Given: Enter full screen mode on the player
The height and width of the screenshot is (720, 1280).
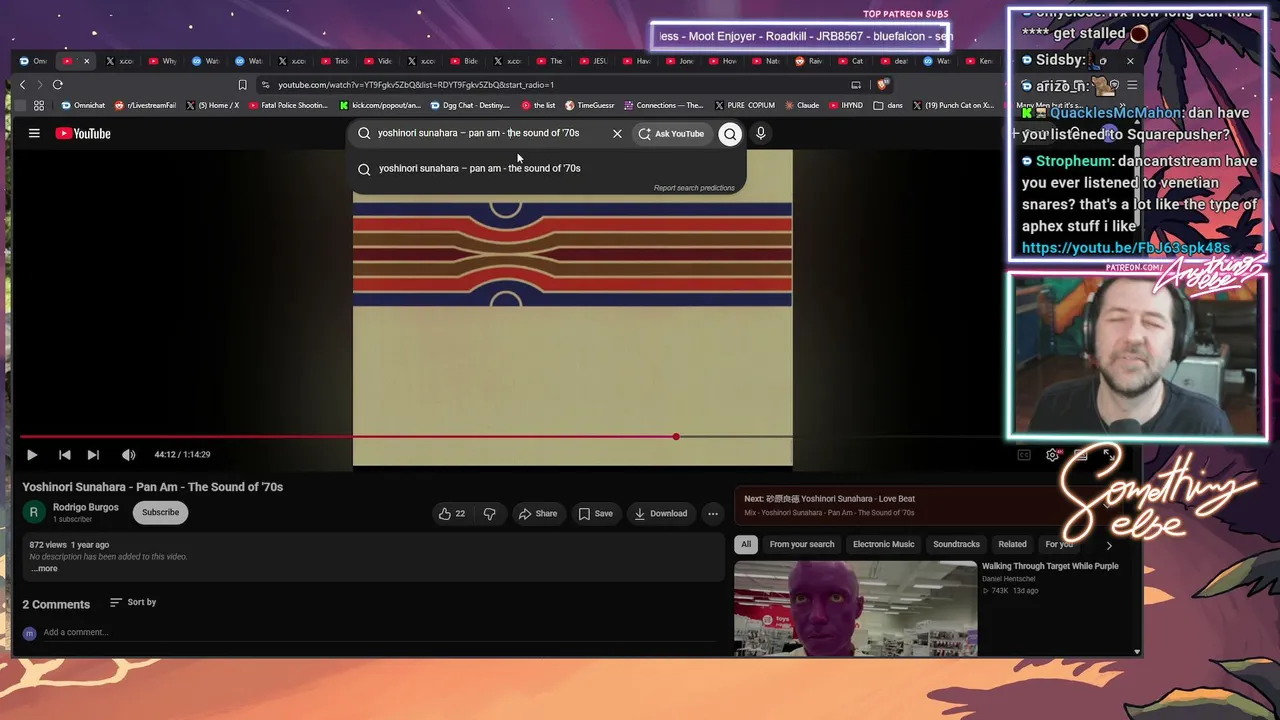Looking at the screenshot, I should pos(1108,455).
